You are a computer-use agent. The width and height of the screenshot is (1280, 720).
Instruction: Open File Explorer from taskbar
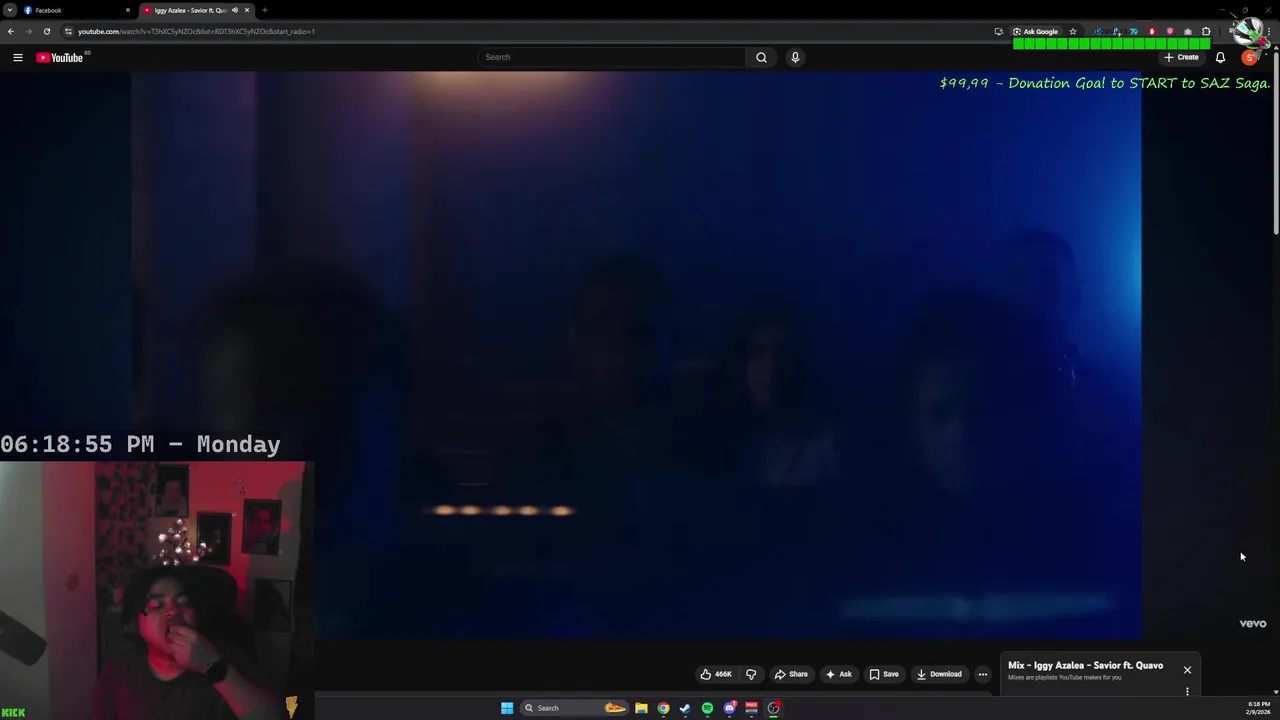(641, 708)
